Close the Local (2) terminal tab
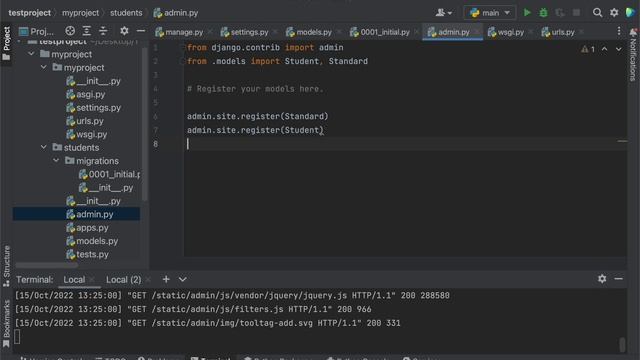 point(148,280)
